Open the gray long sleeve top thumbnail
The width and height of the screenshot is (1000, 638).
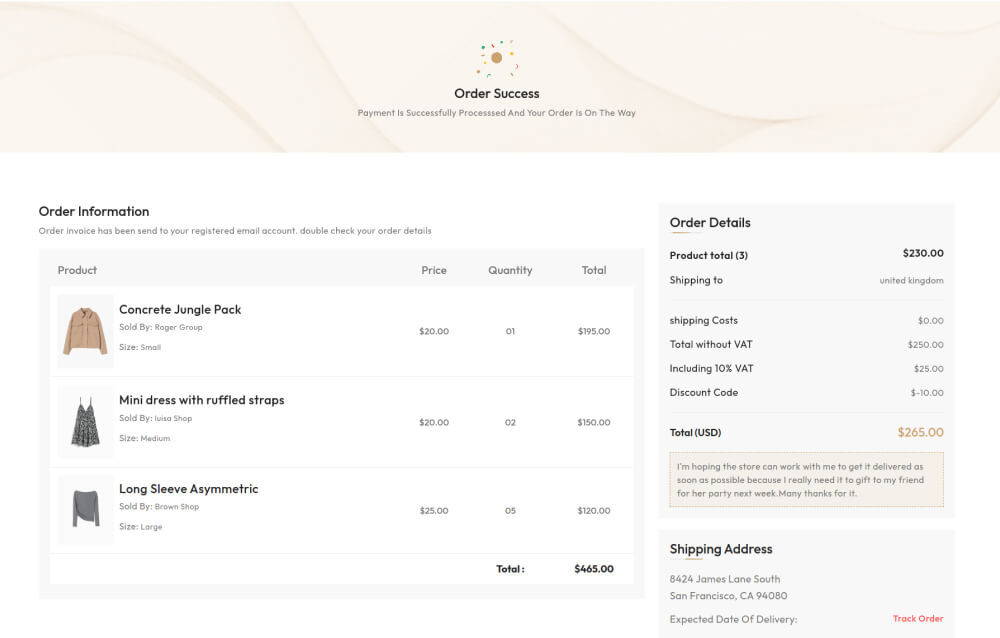(85, 510)
